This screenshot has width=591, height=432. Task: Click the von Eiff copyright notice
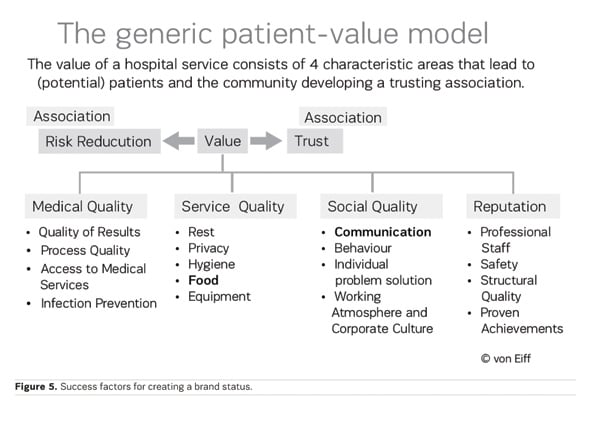[506, 358]
